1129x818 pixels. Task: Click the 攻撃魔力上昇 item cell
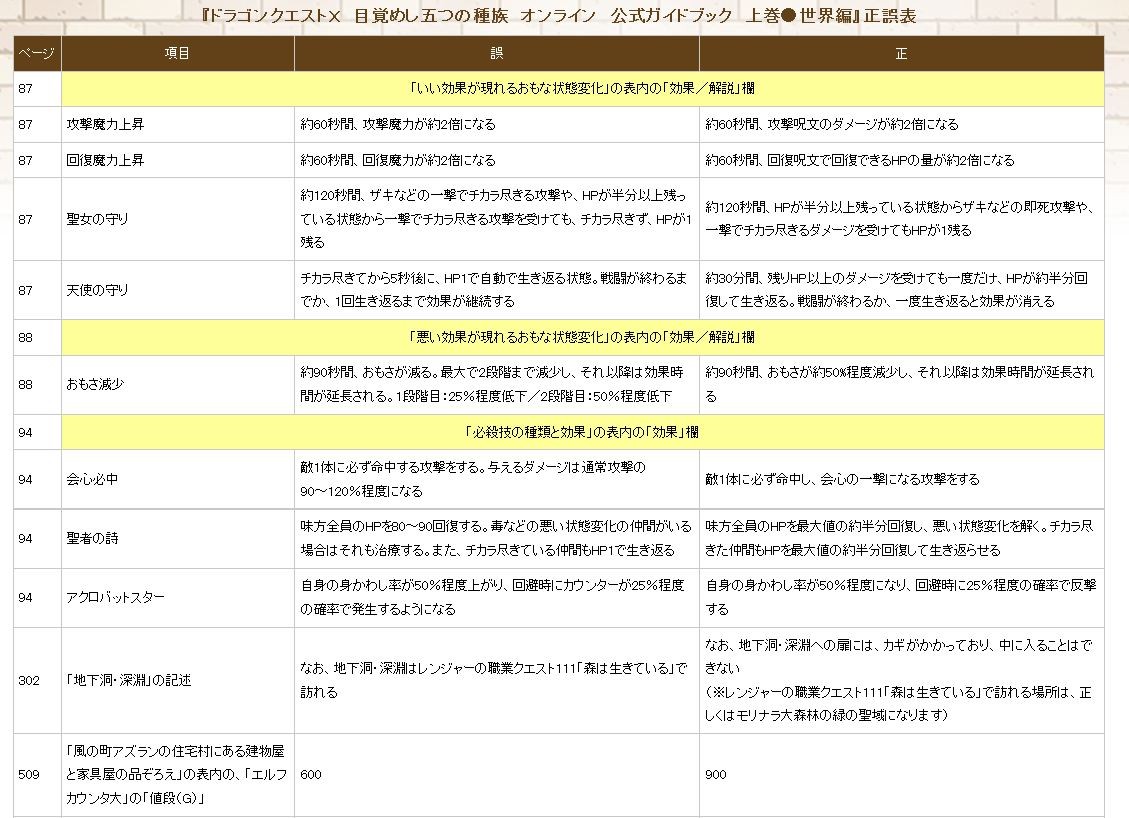[178, 125]
